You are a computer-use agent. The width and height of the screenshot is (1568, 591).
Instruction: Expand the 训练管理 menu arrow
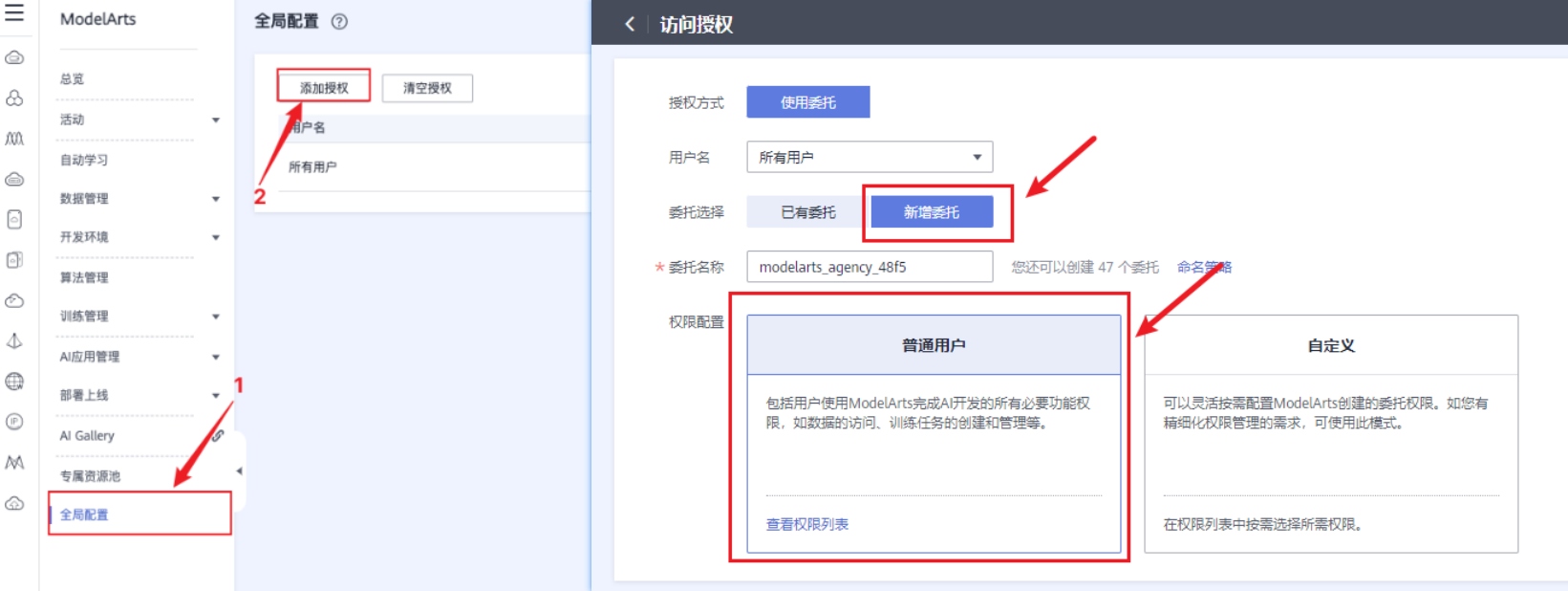coord(216,317)
